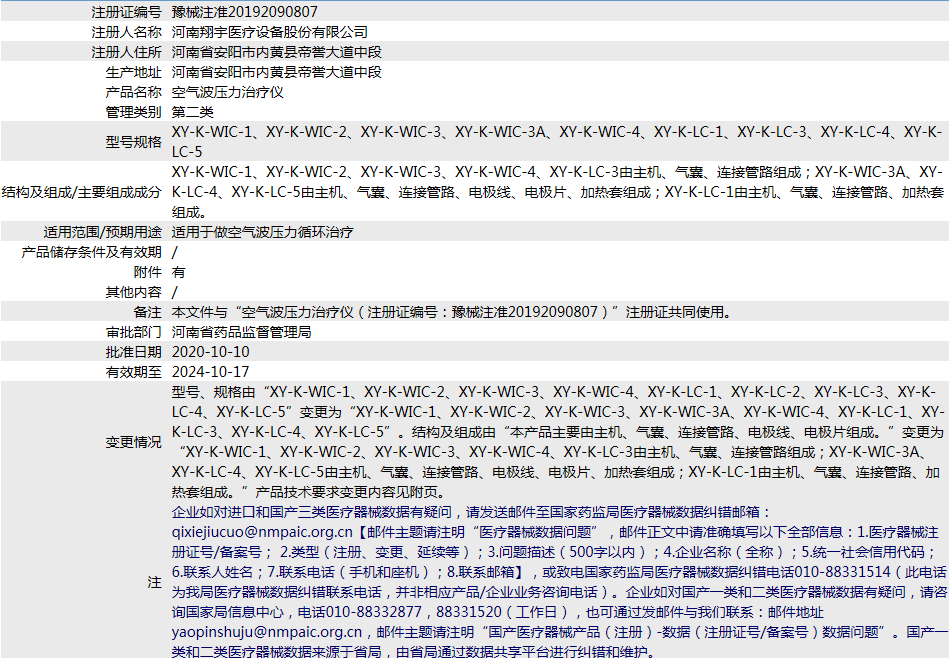Click the 注册人住所 label
Viewport: 952px width, 658px height.
[x=126, y=52]
